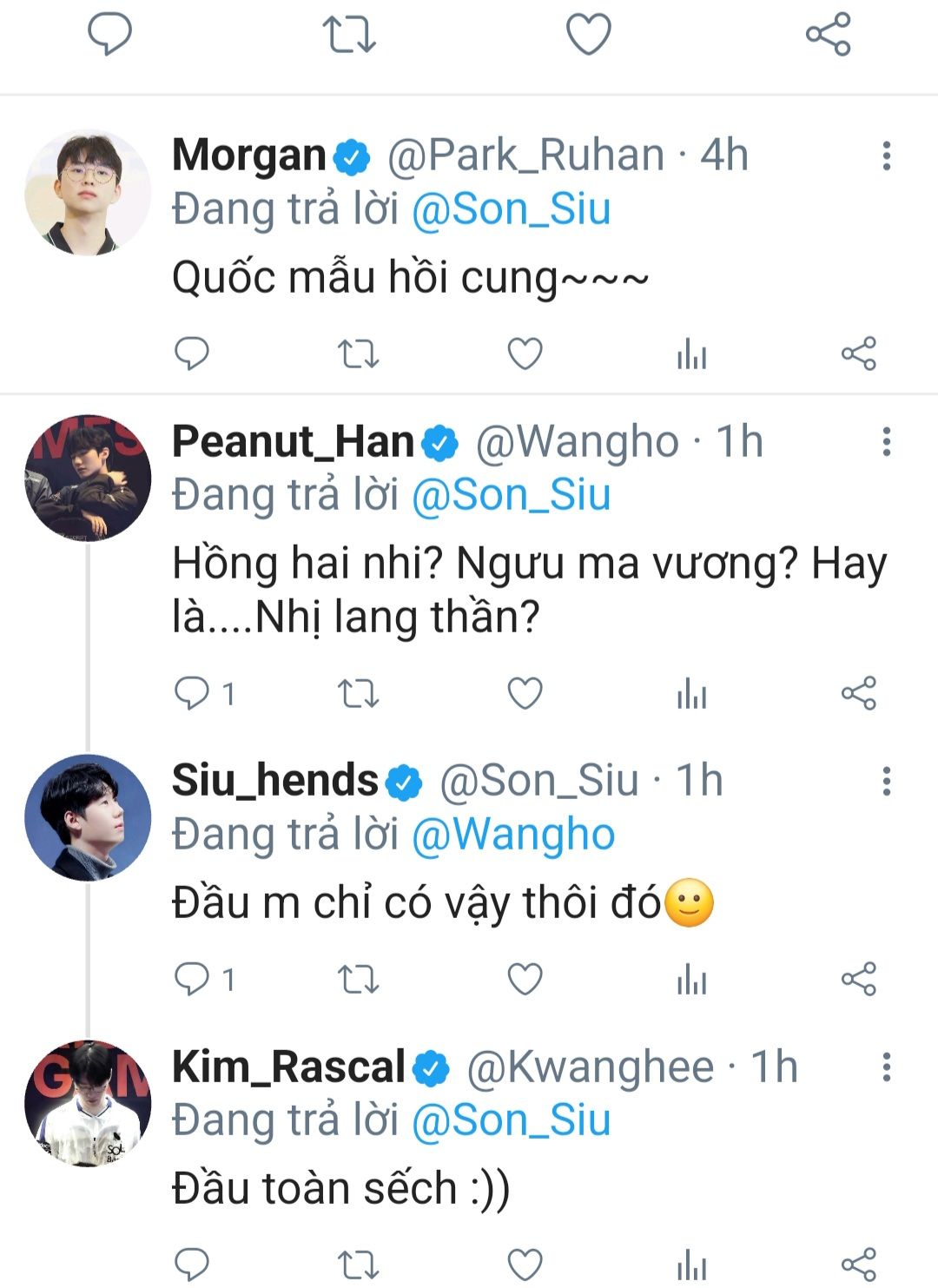View analytics for Morgan's tweet
The width and height of the screenshot is (938, 1288).
click(691, 354)
